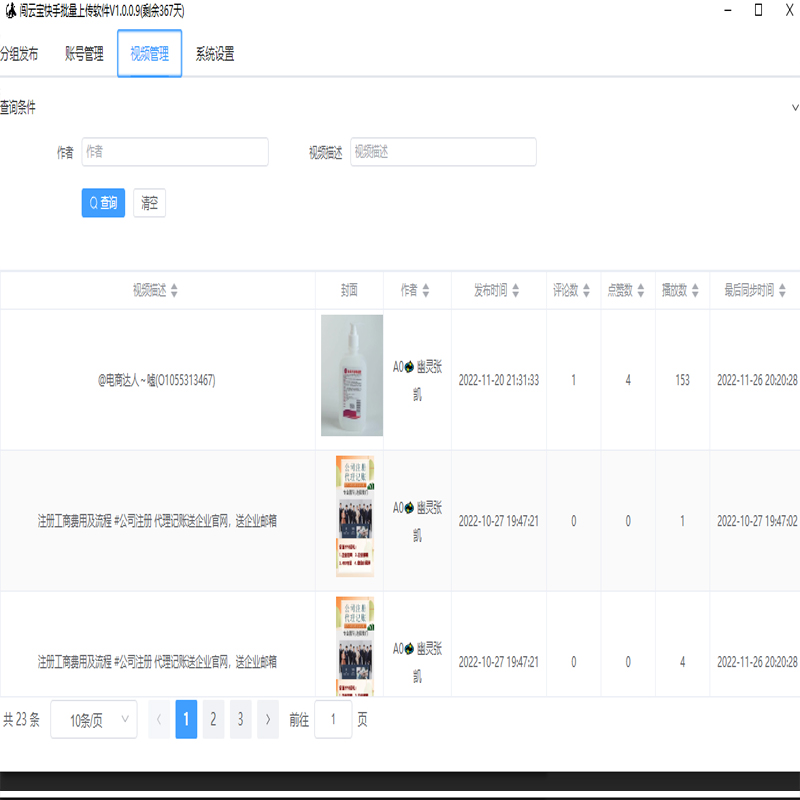Screen dimensions: 800x800
Task: Go to page 2
Action: coord(213,719)
